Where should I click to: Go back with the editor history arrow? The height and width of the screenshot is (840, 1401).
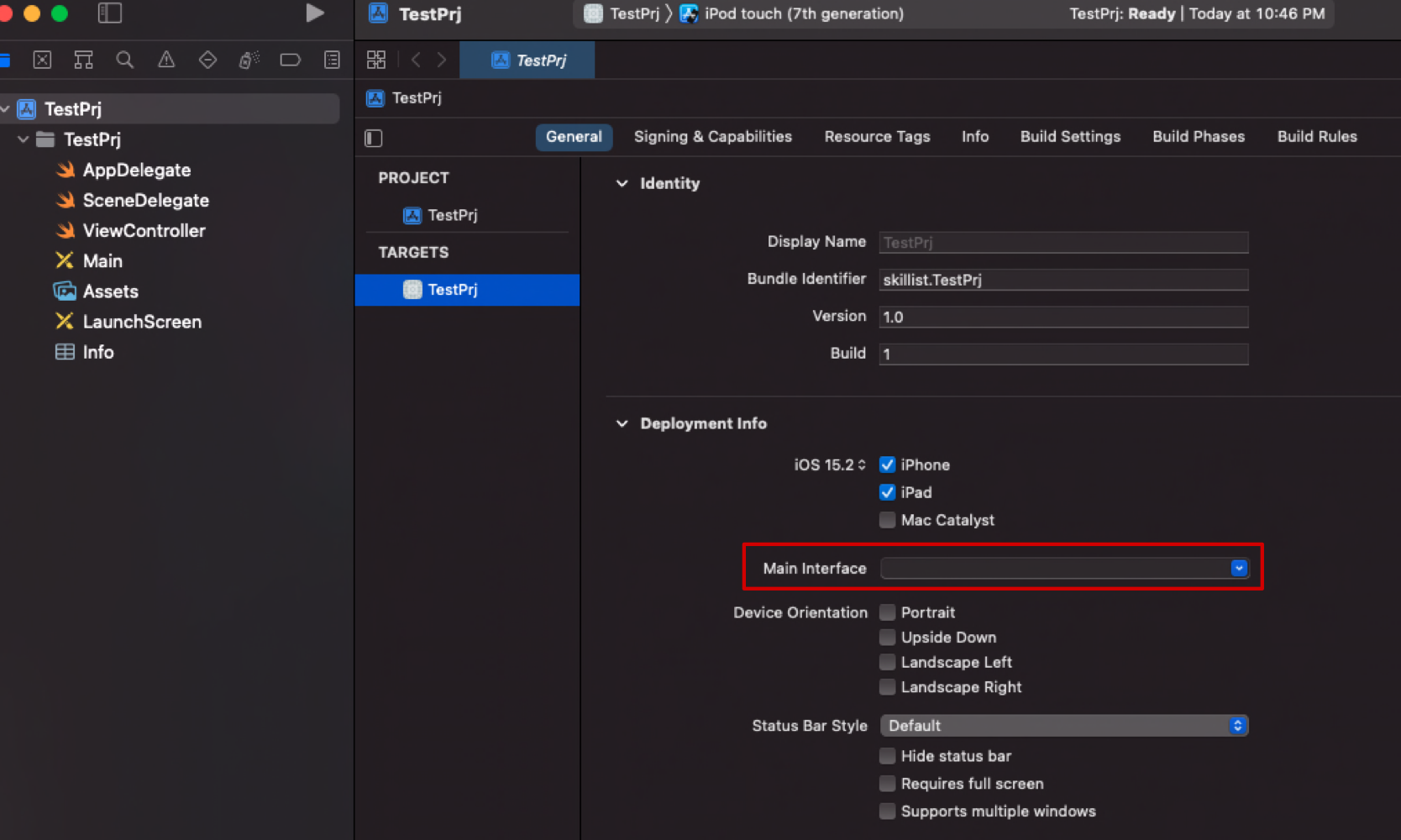click(x=416, y=60)
